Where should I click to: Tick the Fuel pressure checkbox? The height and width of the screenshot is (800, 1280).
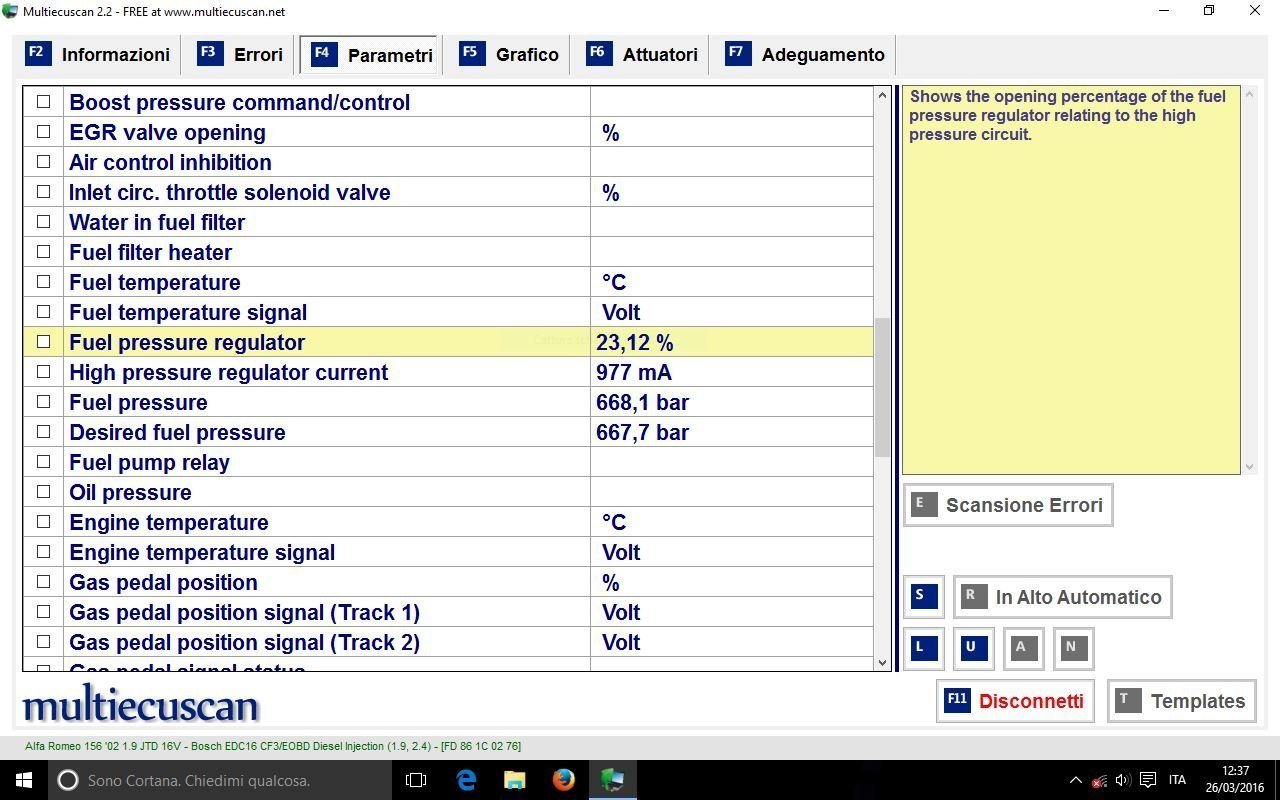click(x=43, y=401)
